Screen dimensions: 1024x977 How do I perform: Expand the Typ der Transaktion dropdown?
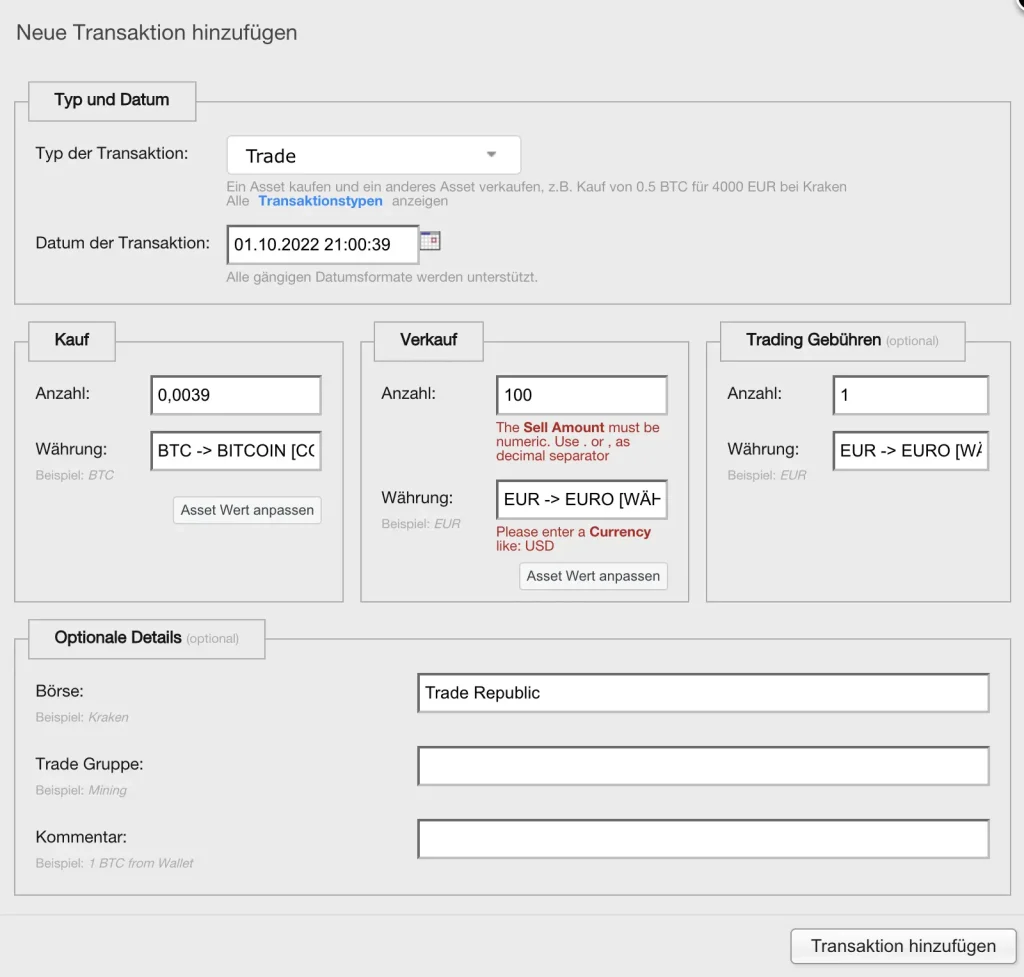tap(374, 156)
